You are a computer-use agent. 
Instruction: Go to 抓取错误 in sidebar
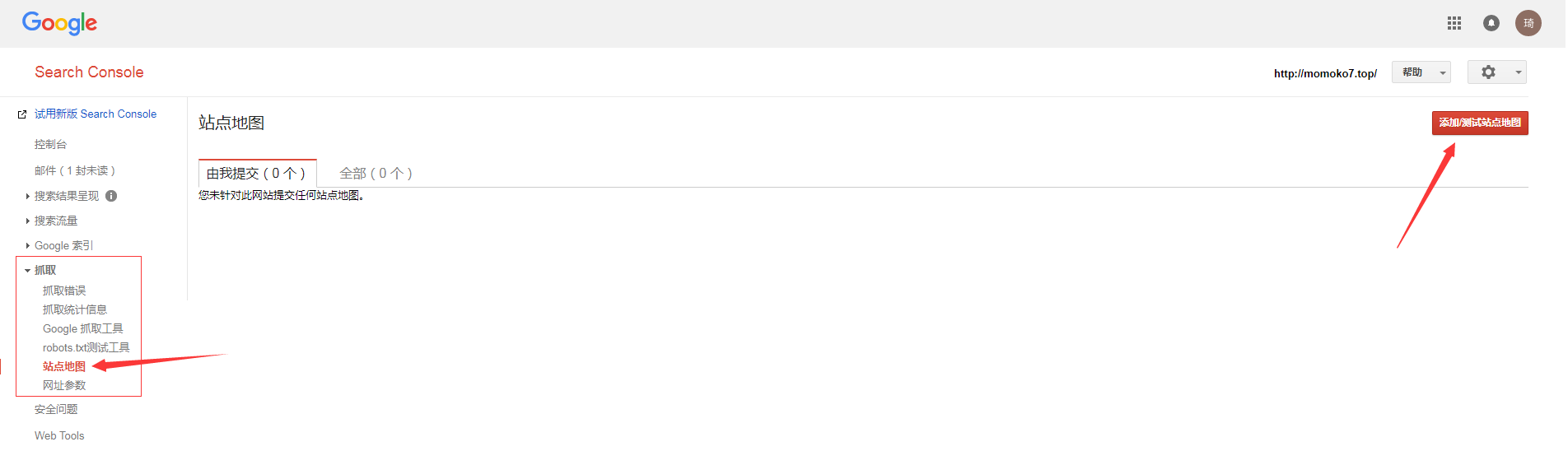pyautogui.click(x=64, y=291)
